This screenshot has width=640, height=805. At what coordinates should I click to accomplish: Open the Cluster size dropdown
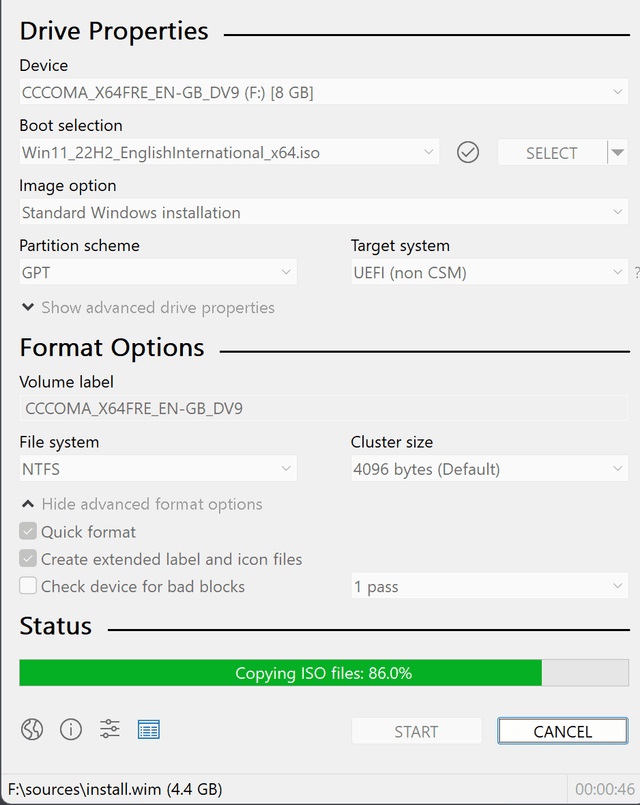pos(489,469)
